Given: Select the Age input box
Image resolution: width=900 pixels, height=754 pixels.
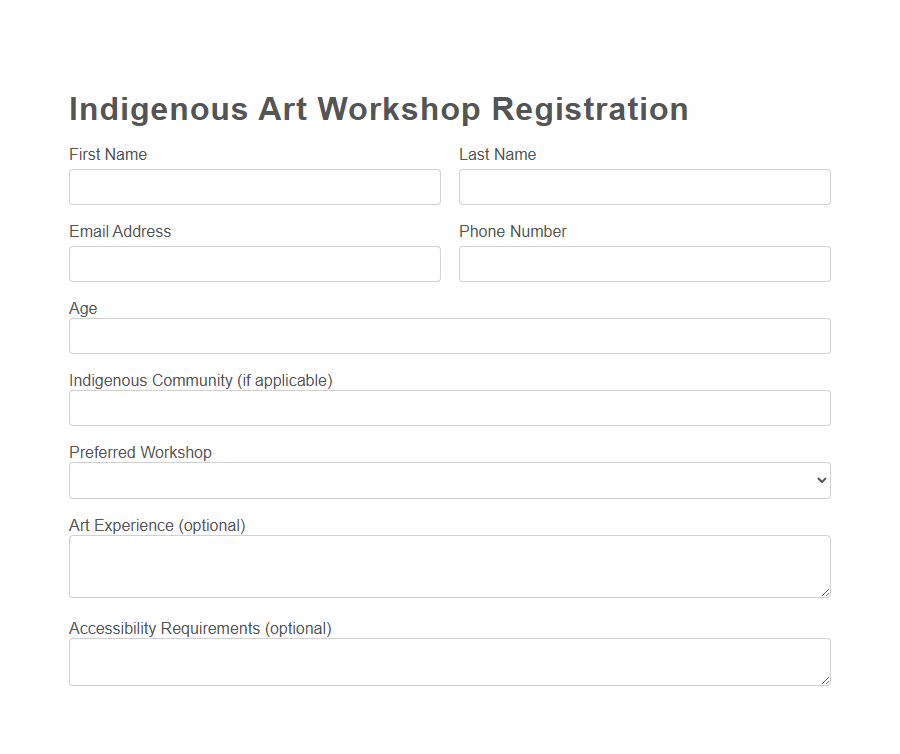Looking at the screenshot, I should click(449, 336).
